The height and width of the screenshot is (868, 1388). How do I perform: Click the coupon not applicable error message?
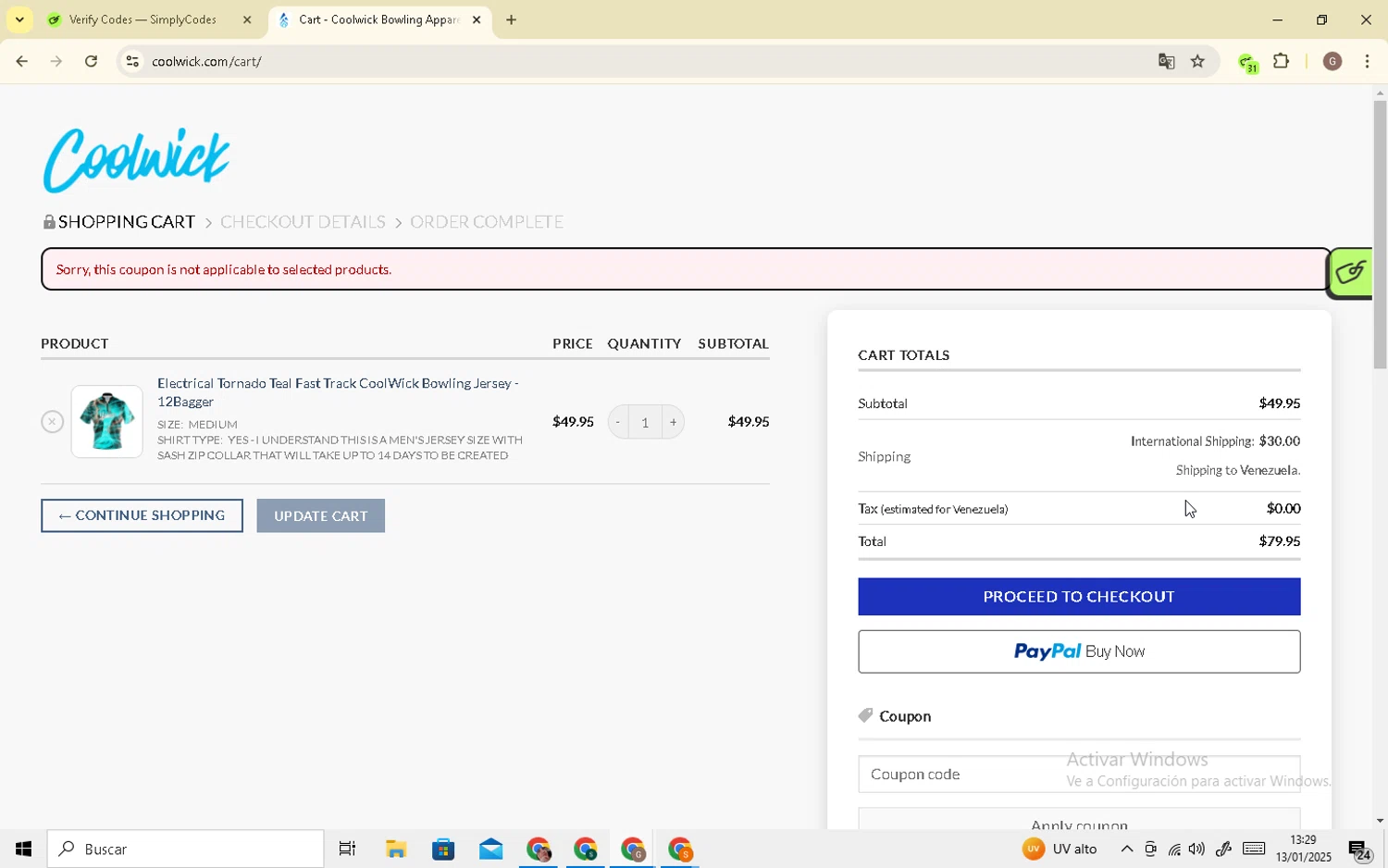pyautogui.click(x=224, y=269)
